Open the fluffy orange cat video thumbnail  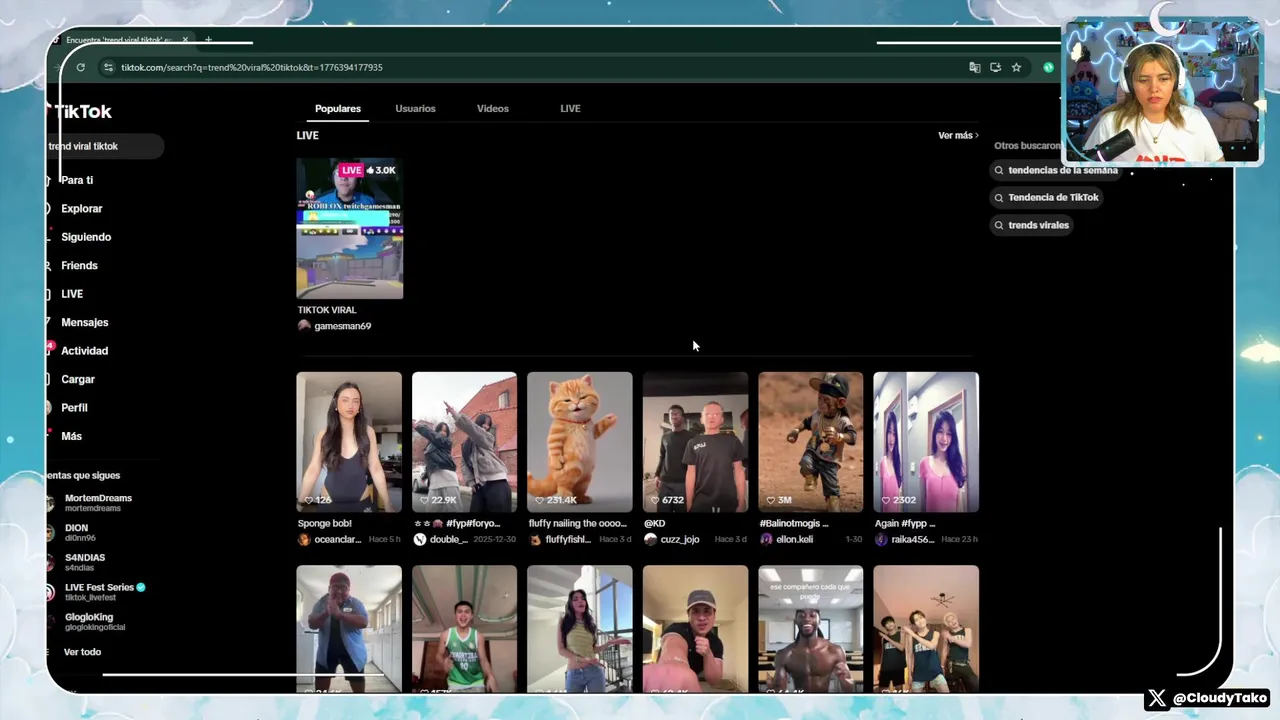(x=580, y=442)
